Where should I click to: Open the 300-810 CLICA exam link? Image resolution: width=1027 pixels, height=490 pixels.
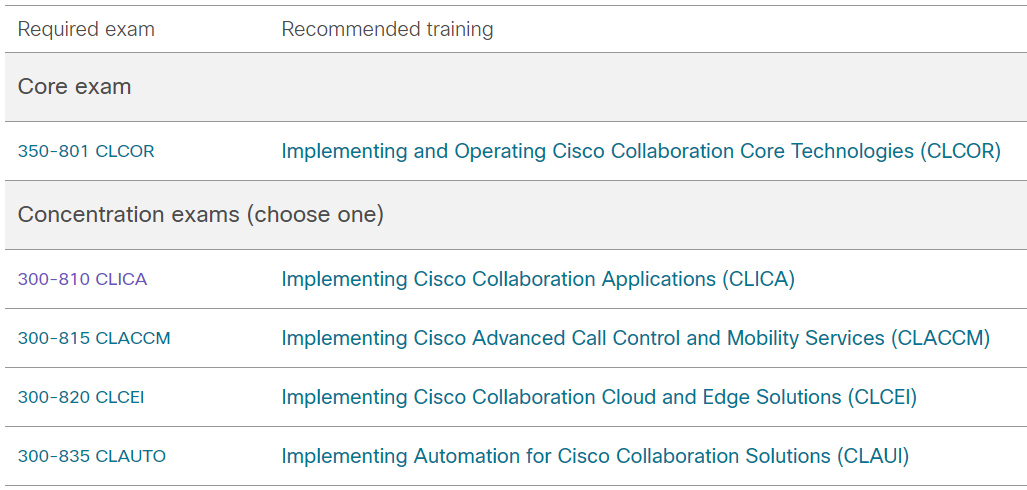pos(82,280)
